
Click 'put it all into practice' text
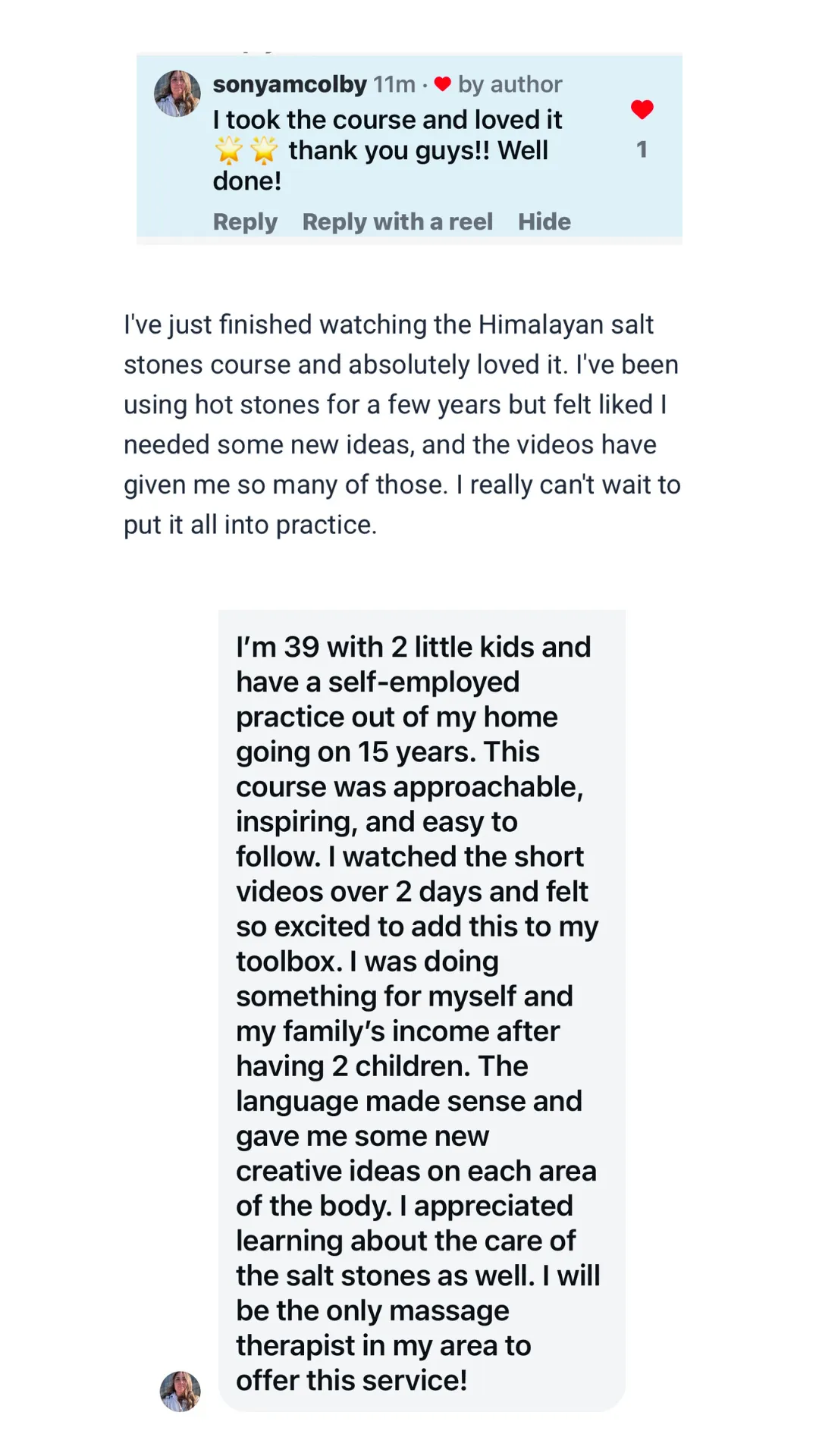(x=250, y=525)
